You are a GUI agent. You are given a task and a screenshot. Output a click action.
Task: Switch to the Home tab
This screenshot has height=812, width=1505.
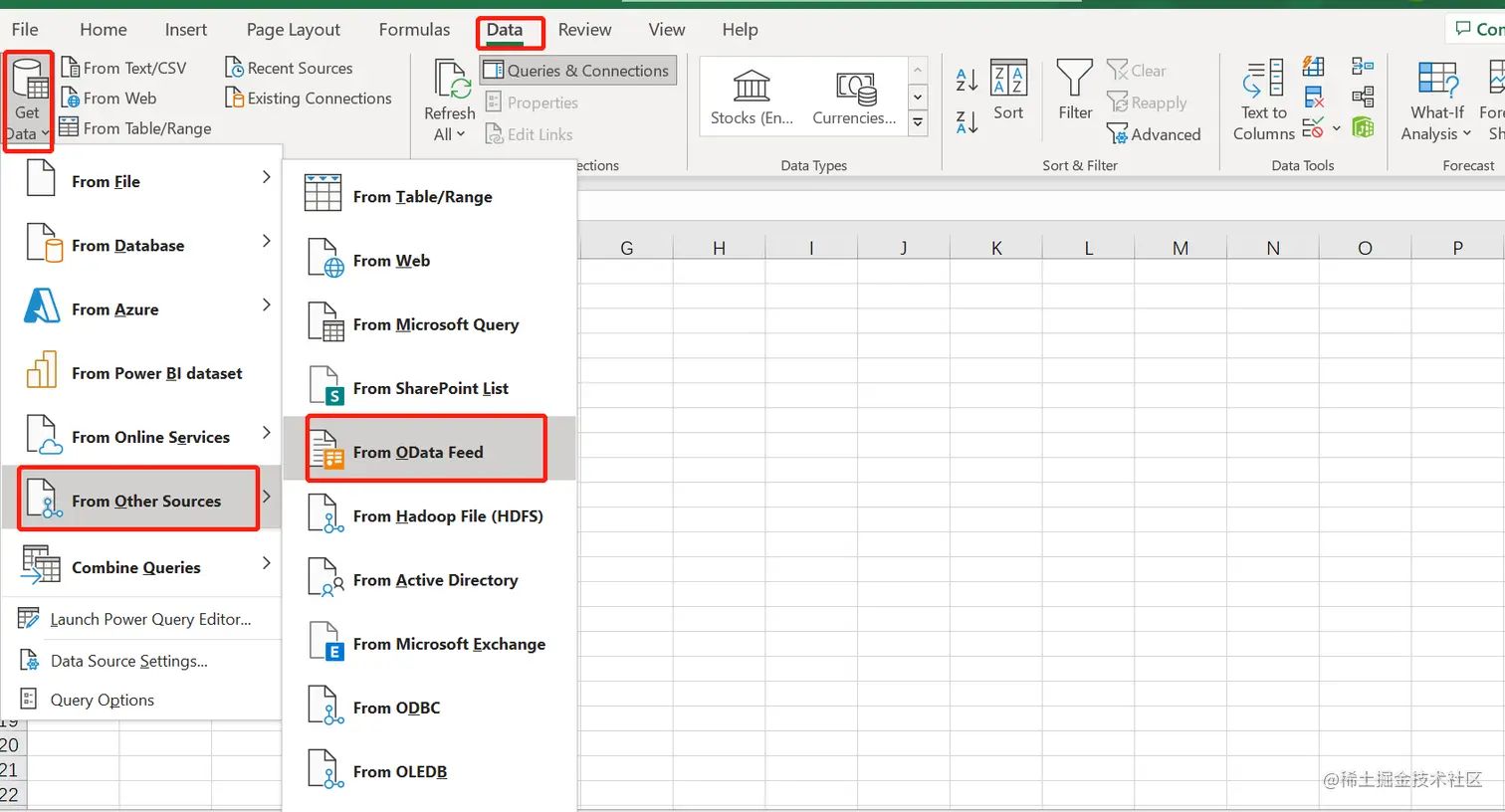click(x=104, y=30)
